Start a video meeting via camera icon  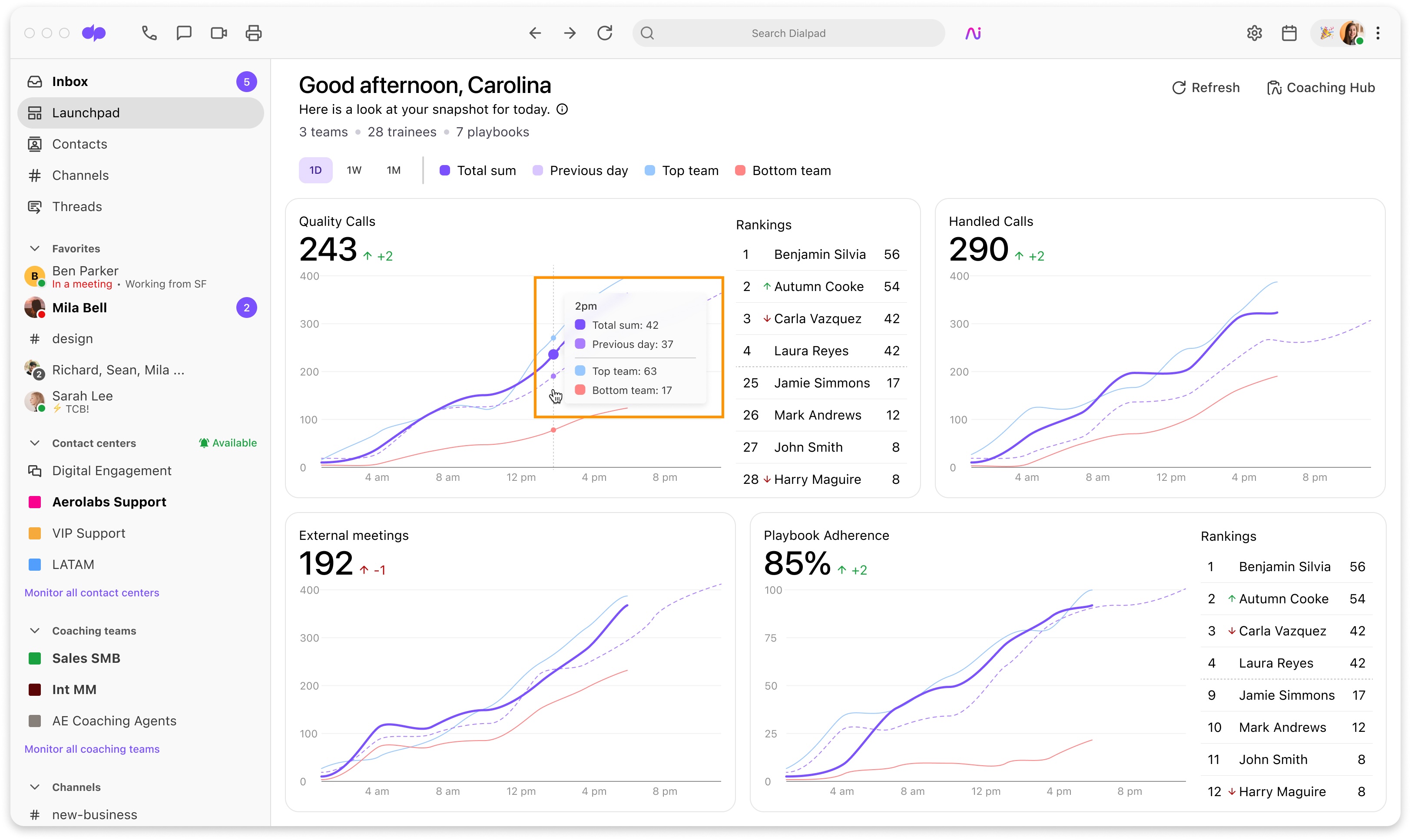click(219, 33)
